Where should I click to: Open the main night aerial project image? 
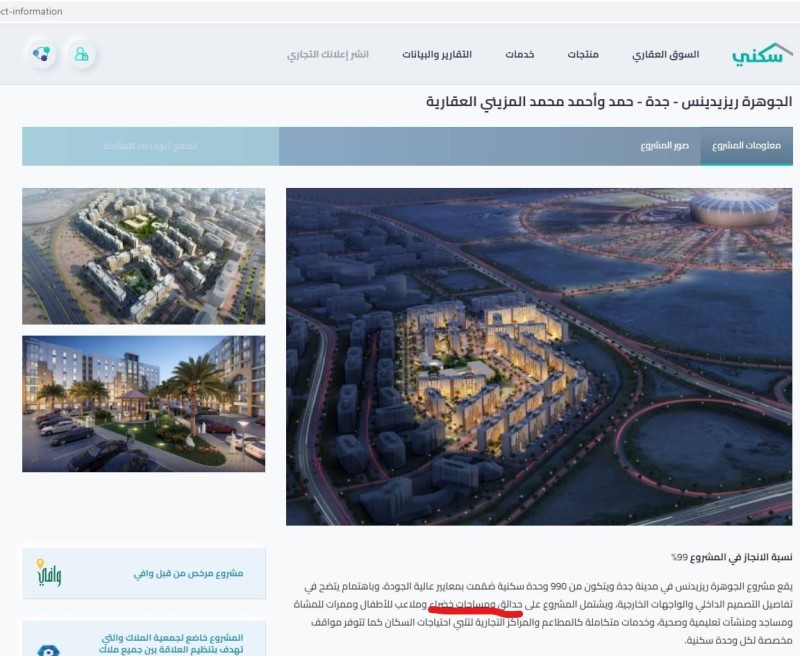539,357
